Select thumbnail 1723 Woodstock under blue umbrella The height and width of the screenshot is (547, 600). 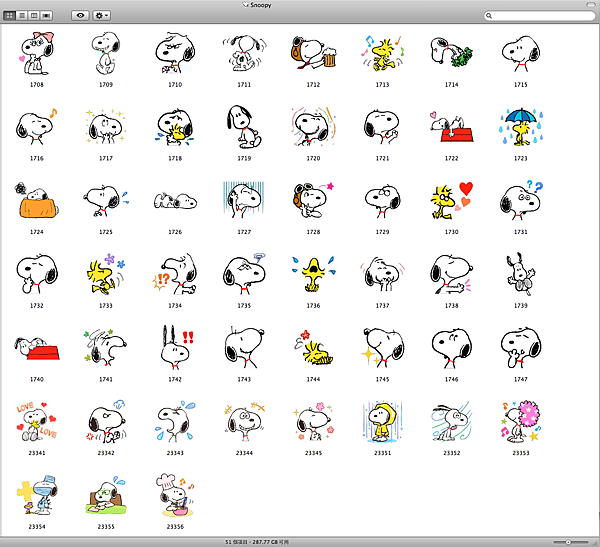pos(521,127)
